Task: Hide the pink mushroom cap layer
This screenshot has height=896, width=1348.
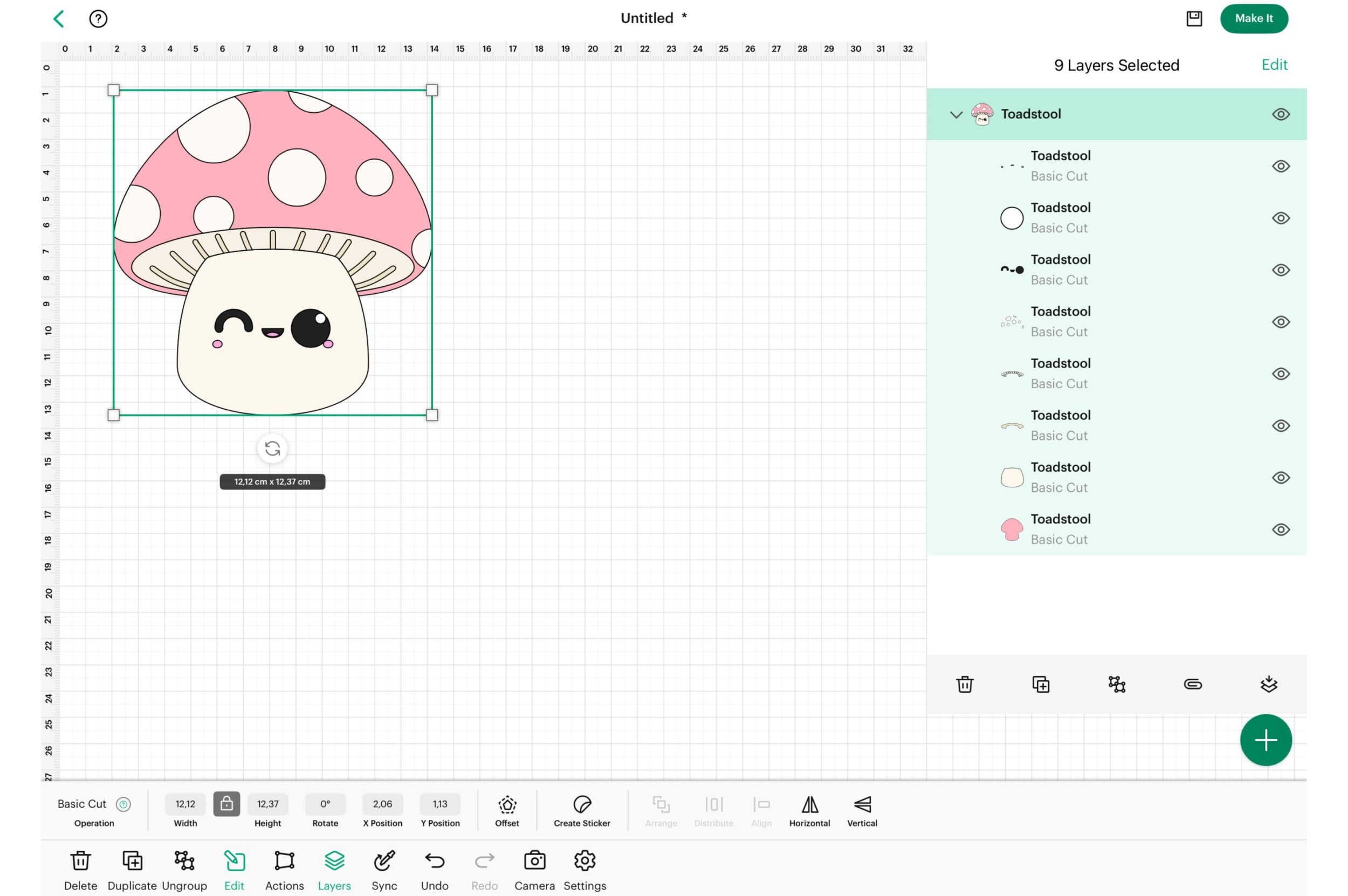Action: (1280, 530)
